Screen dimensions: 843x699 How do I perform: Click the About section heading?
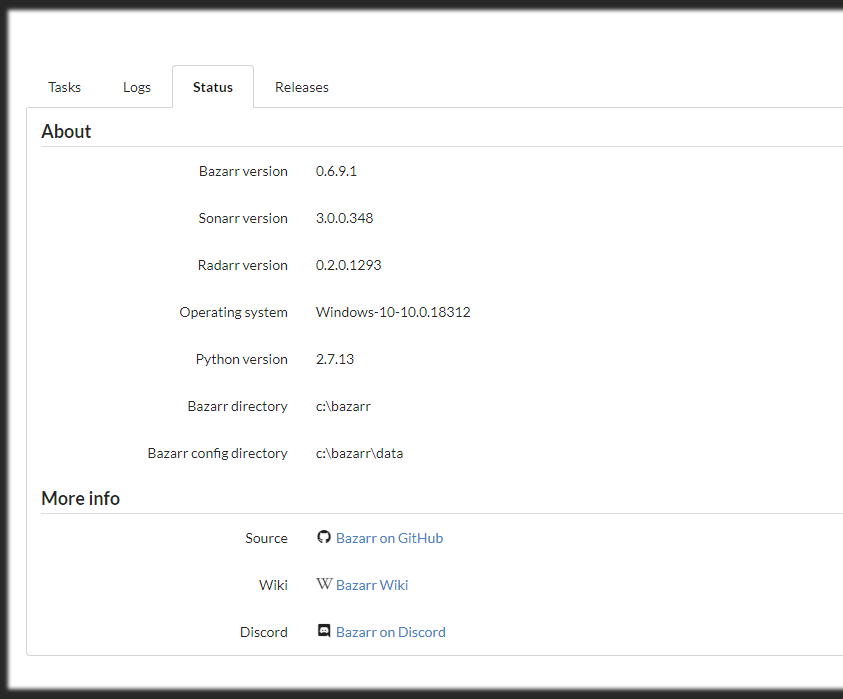pyautogui.click(x=66, y=132)
